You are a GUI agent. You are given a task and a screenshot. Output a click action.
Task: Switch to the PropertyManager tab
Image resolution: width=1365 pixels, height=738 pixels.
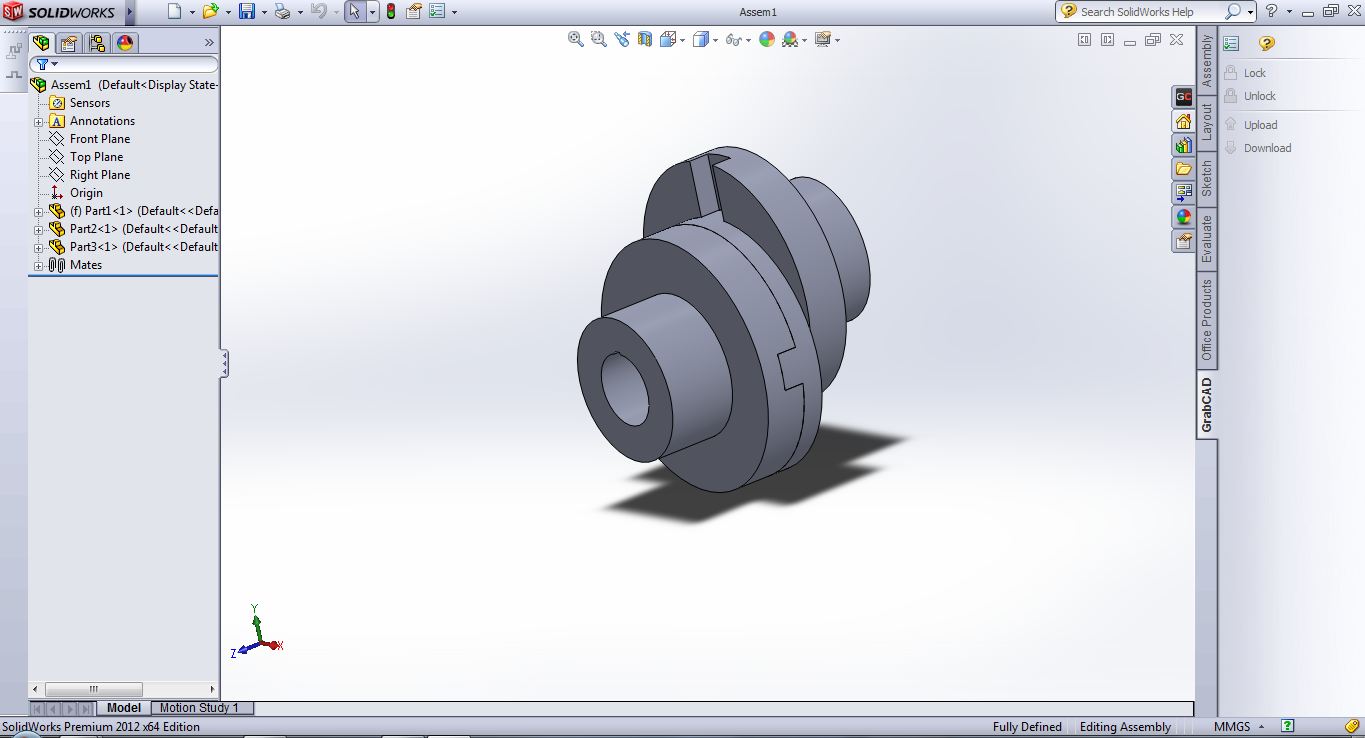click(69, 43)
